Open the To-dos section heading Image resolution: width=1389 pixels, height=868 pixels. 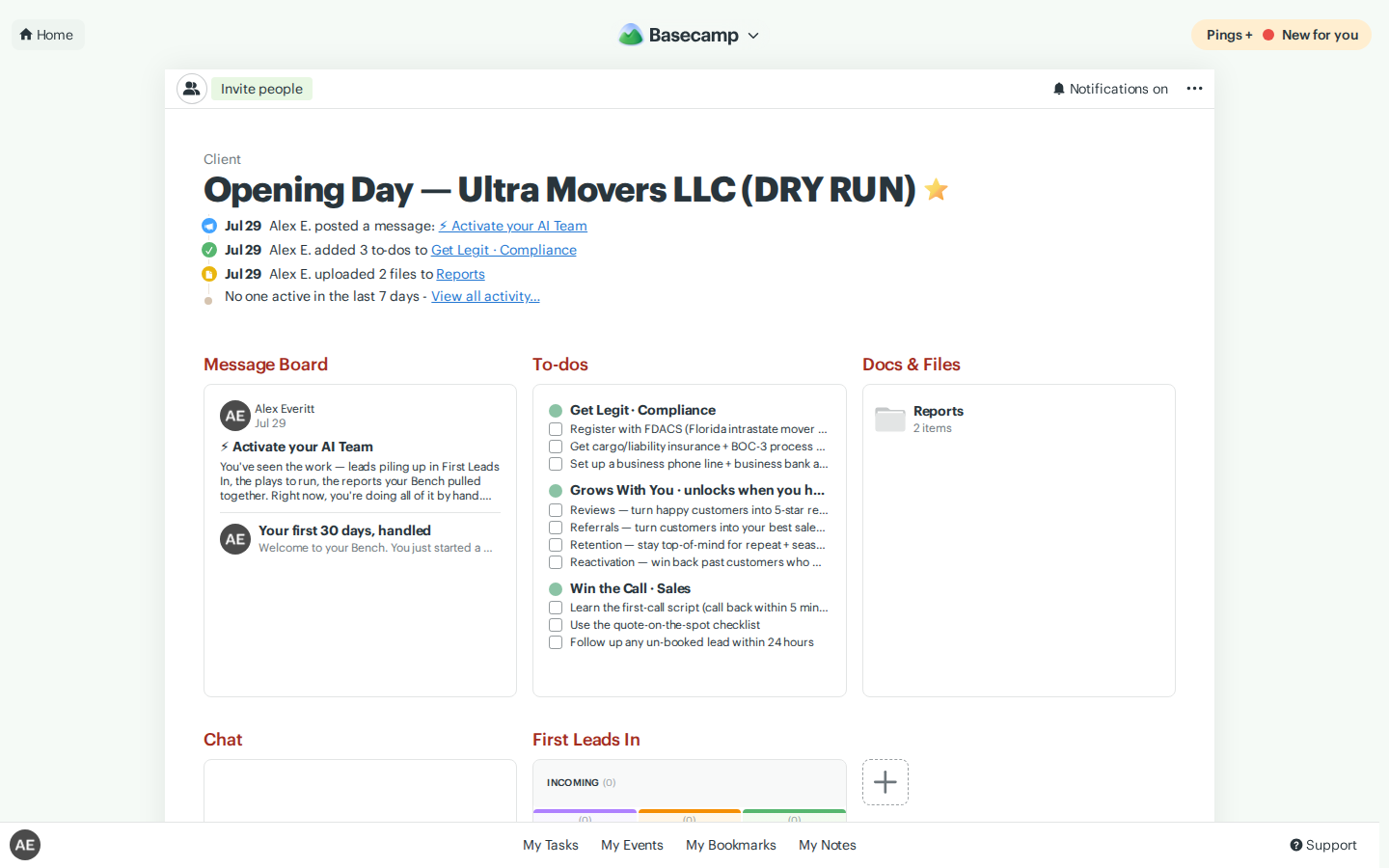(x=560, y=365)
